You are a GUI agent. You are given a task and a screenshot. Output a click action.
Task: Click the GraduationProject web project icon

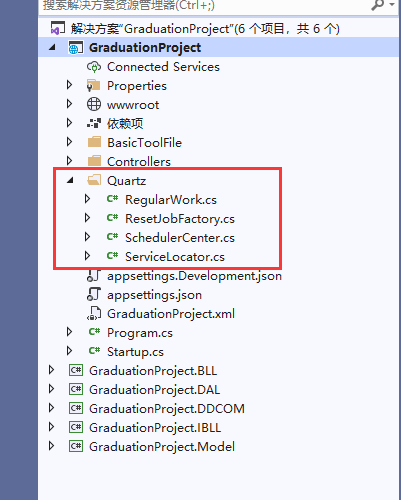tap(76, 48)
